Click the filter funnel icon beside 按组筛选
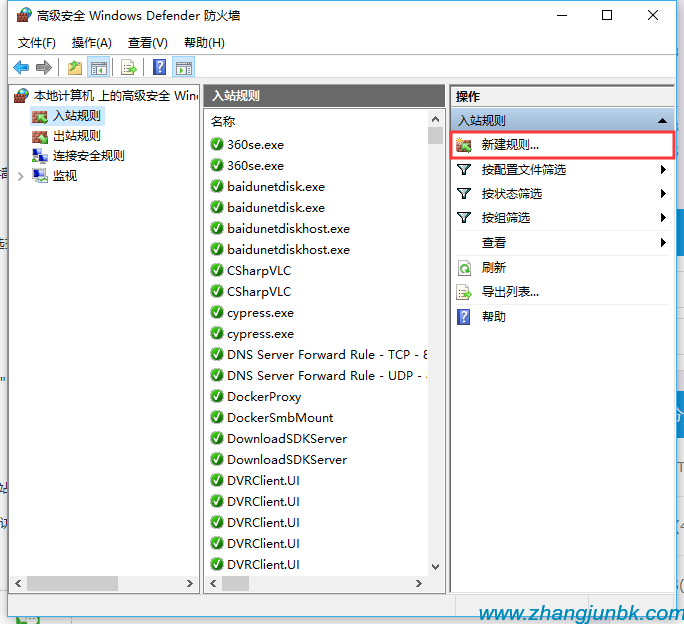The image size is (684, 624). pos(464,217)
